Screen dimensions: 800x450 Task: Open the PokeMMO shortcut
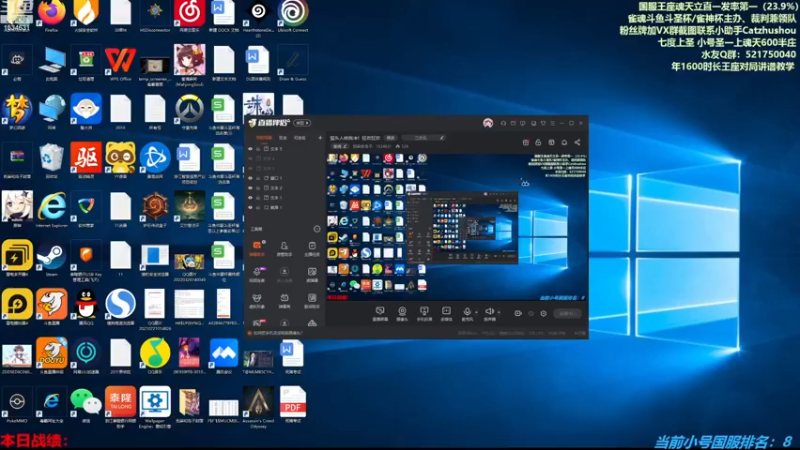pos(17,403)
